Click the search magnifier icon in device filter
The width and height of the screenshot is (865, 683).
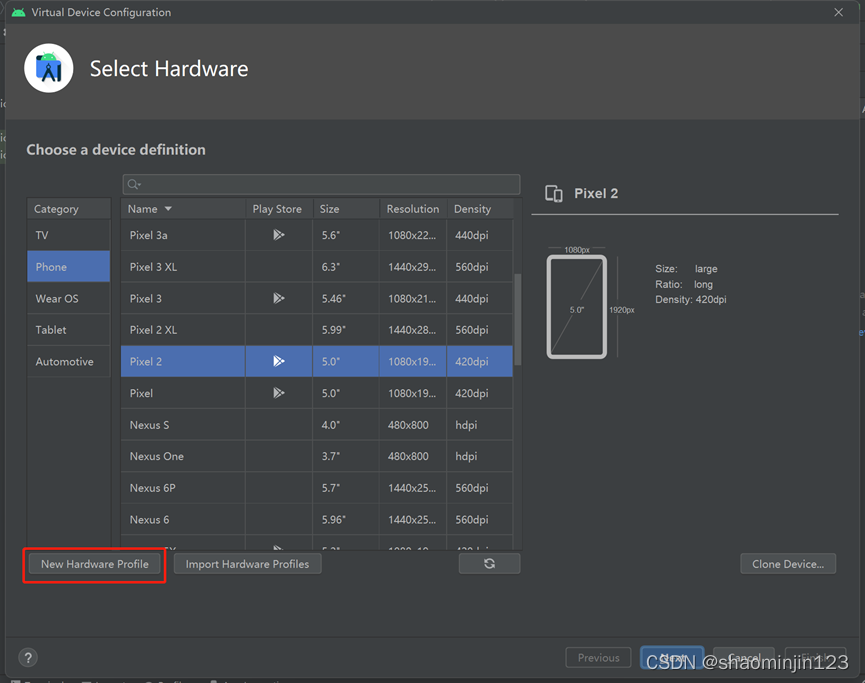tap(133, 184)
